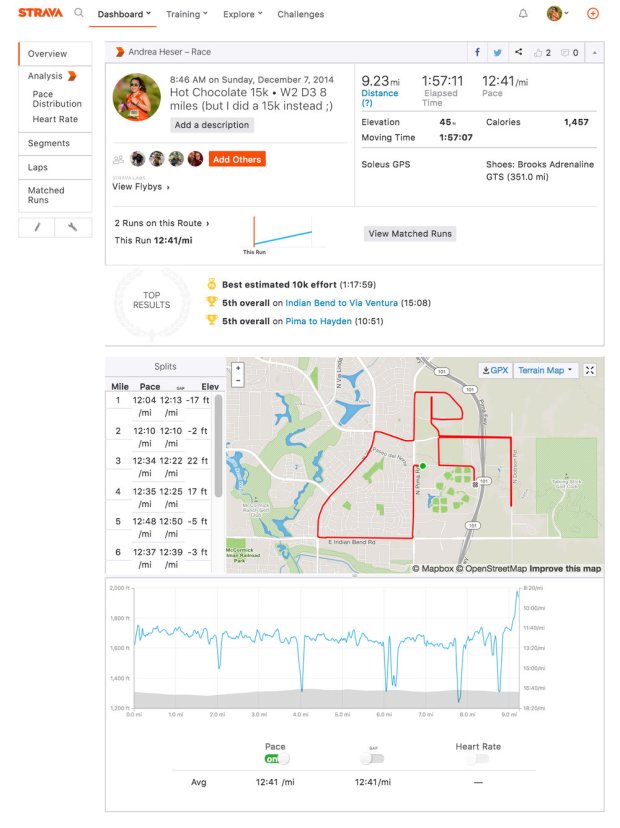Turn off the Pace toggle
620x828 pixels.
[275, 759]
